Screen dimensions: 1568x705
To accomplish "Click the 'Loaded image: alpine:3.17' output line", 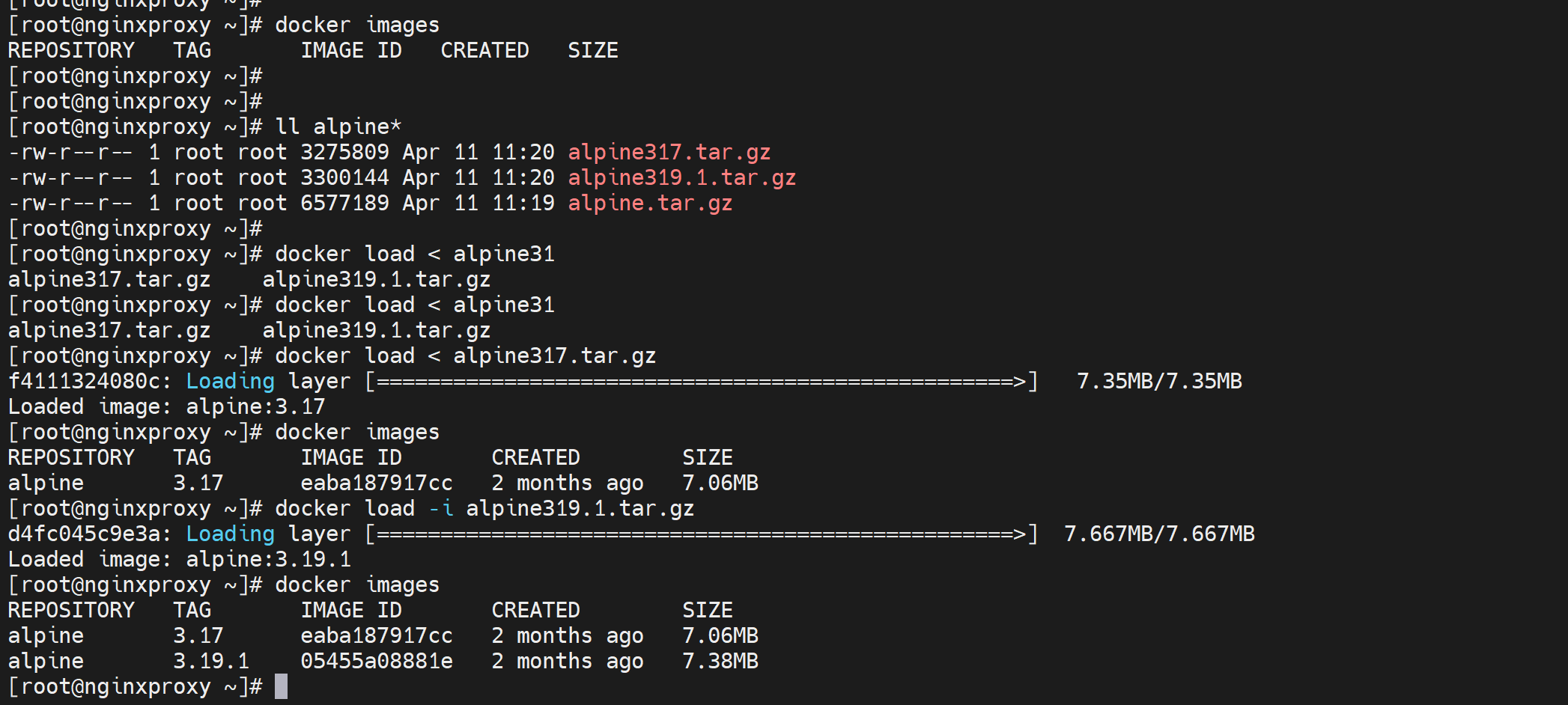I will 166,407.
